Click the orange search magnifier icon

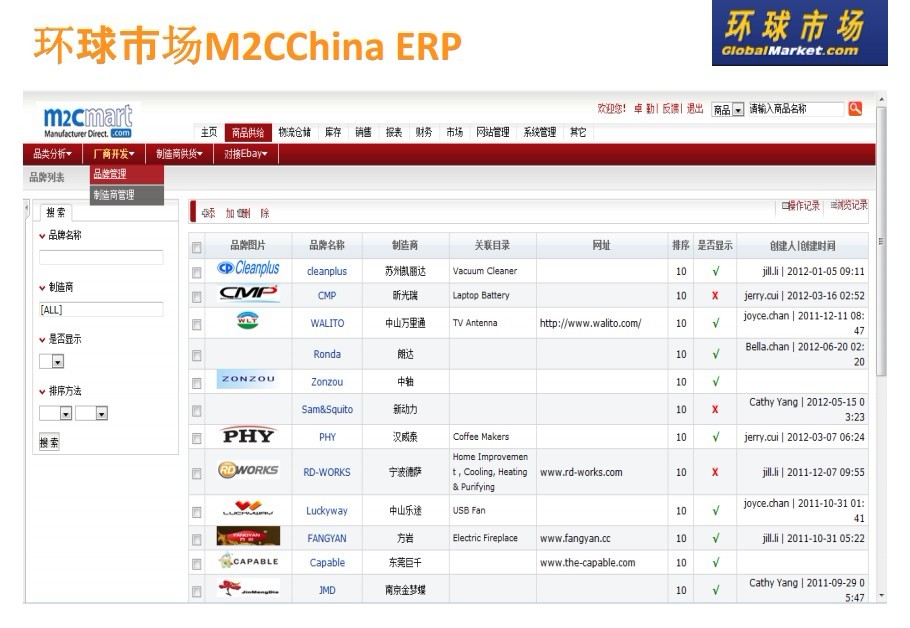(x=855, y=109)
